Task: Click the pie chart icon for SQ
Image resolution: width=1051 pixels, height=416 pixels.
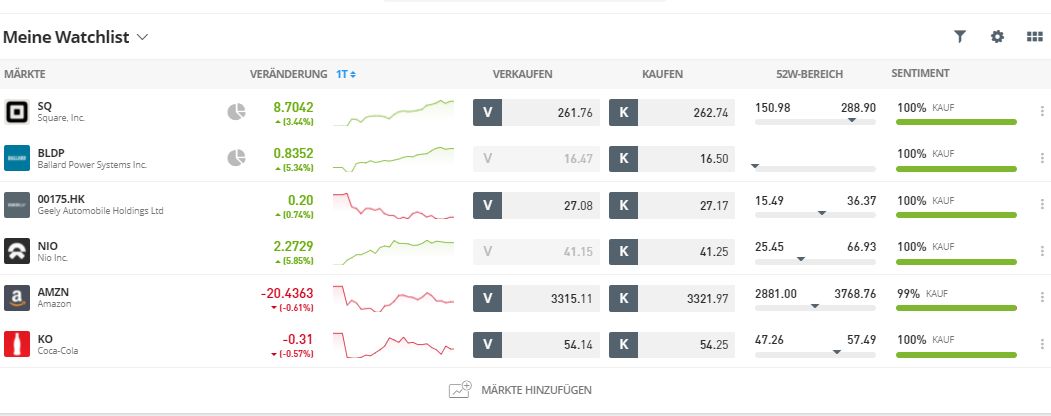Action: (237, 112)
